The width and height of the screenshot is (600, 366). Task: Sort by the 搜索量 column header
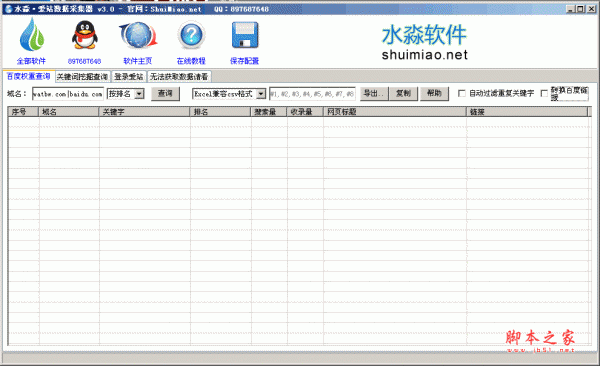pyautogui.click(x=269, y=112)
